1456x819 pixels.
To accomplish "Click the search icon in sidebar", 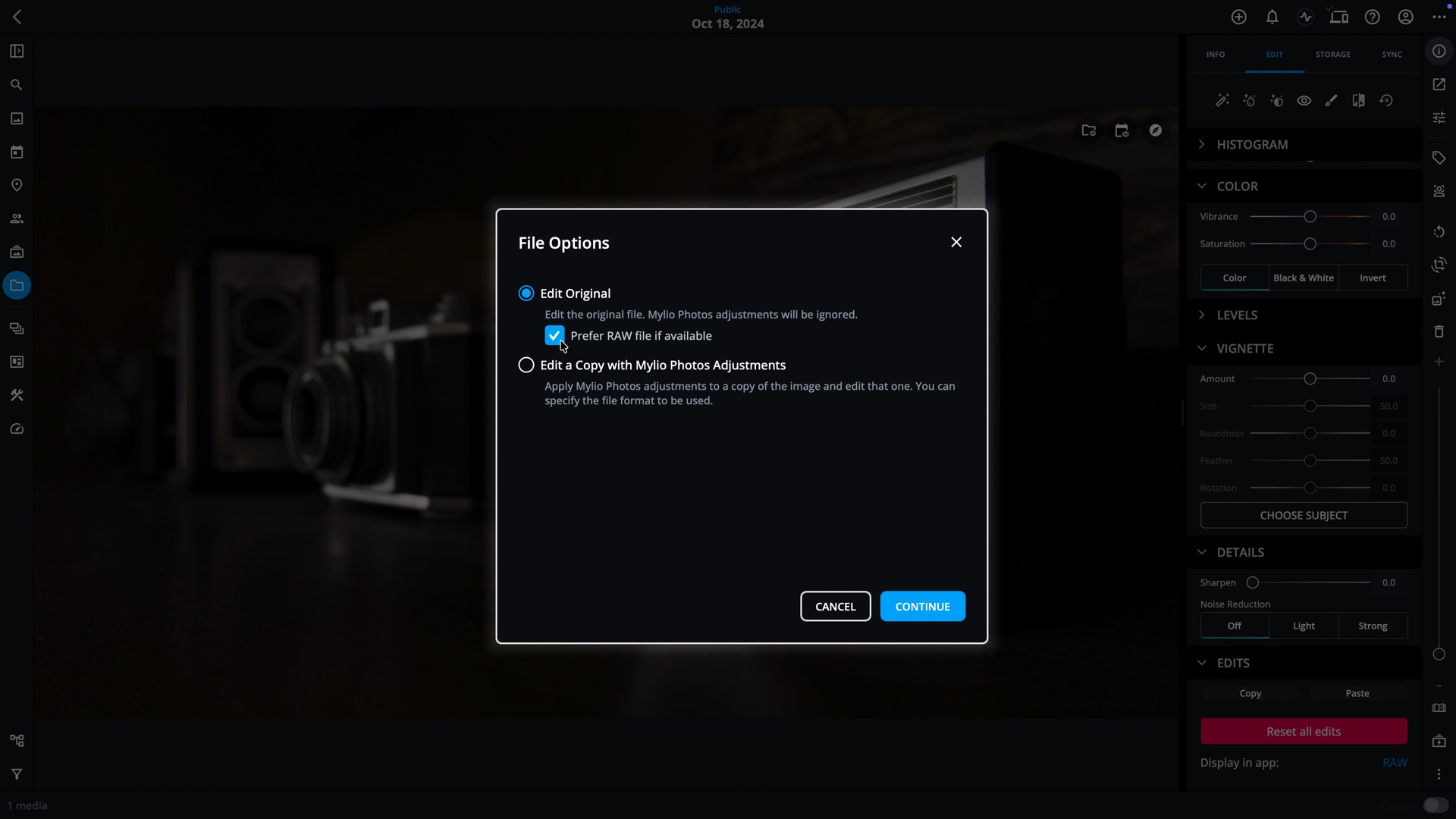I will [17, 85].
